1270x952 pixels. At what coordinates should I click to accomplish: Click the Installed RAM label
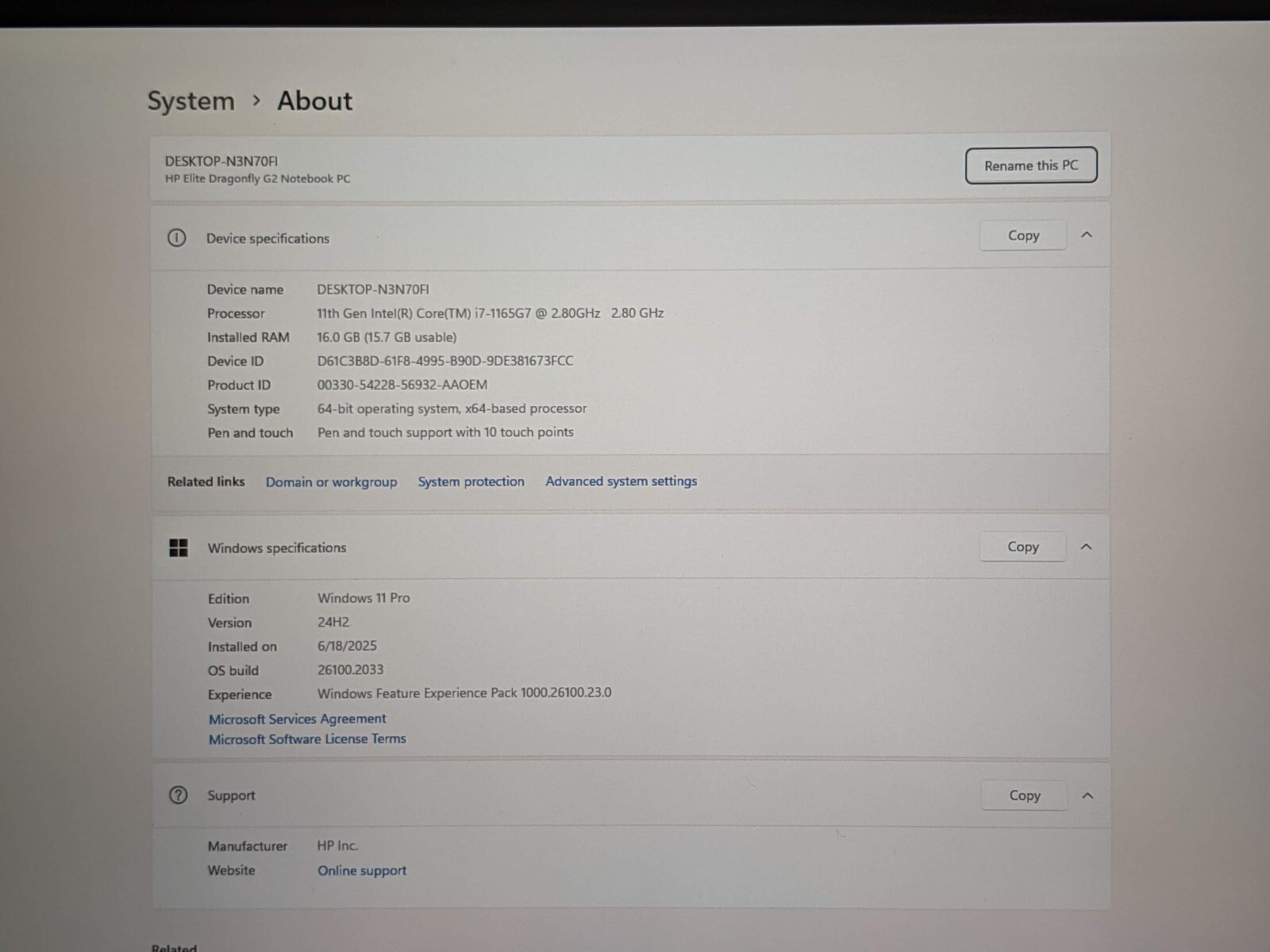click(248, 337)
